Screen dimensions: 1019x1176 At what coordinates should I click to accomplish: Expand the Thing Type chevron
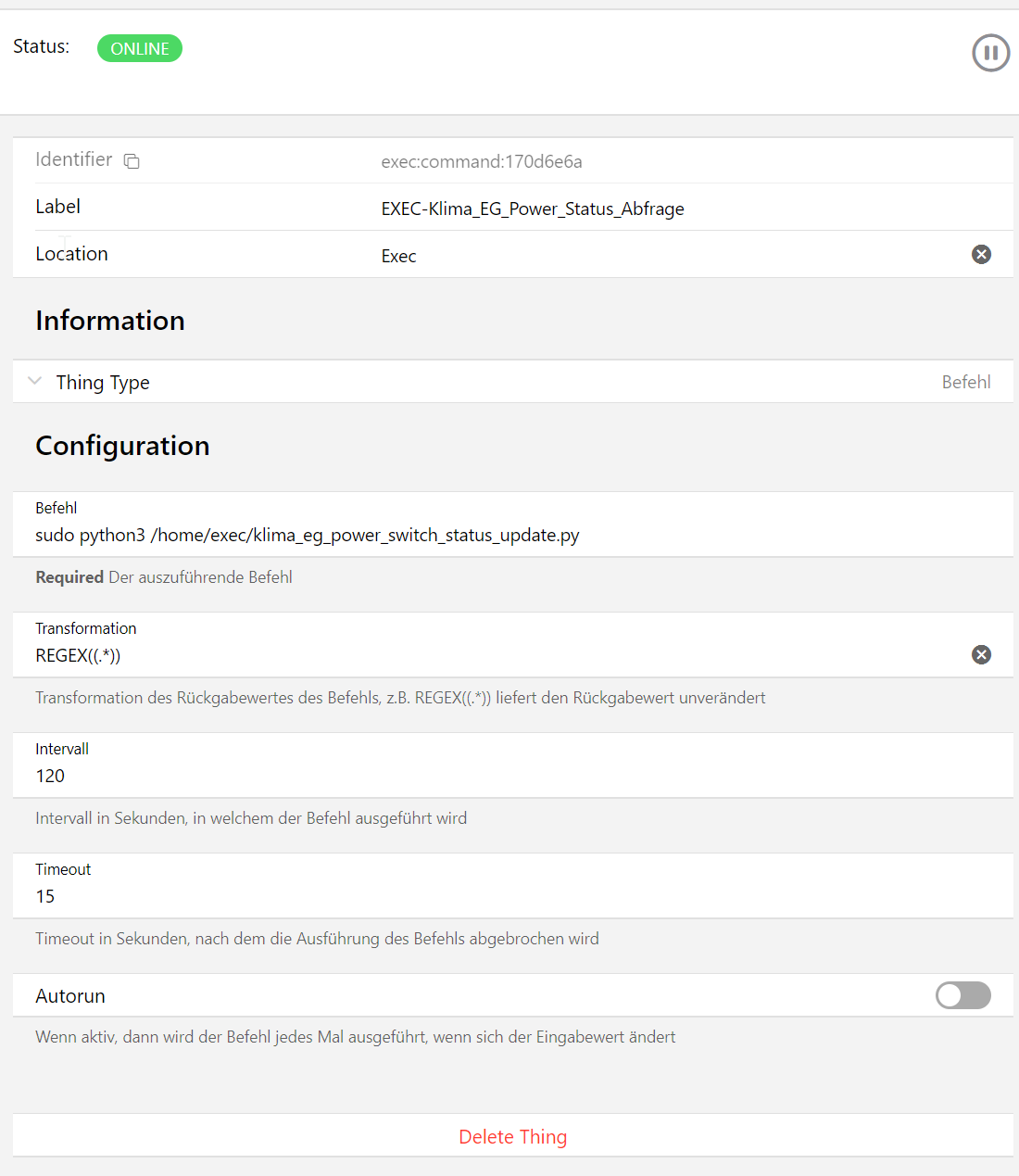35,382
